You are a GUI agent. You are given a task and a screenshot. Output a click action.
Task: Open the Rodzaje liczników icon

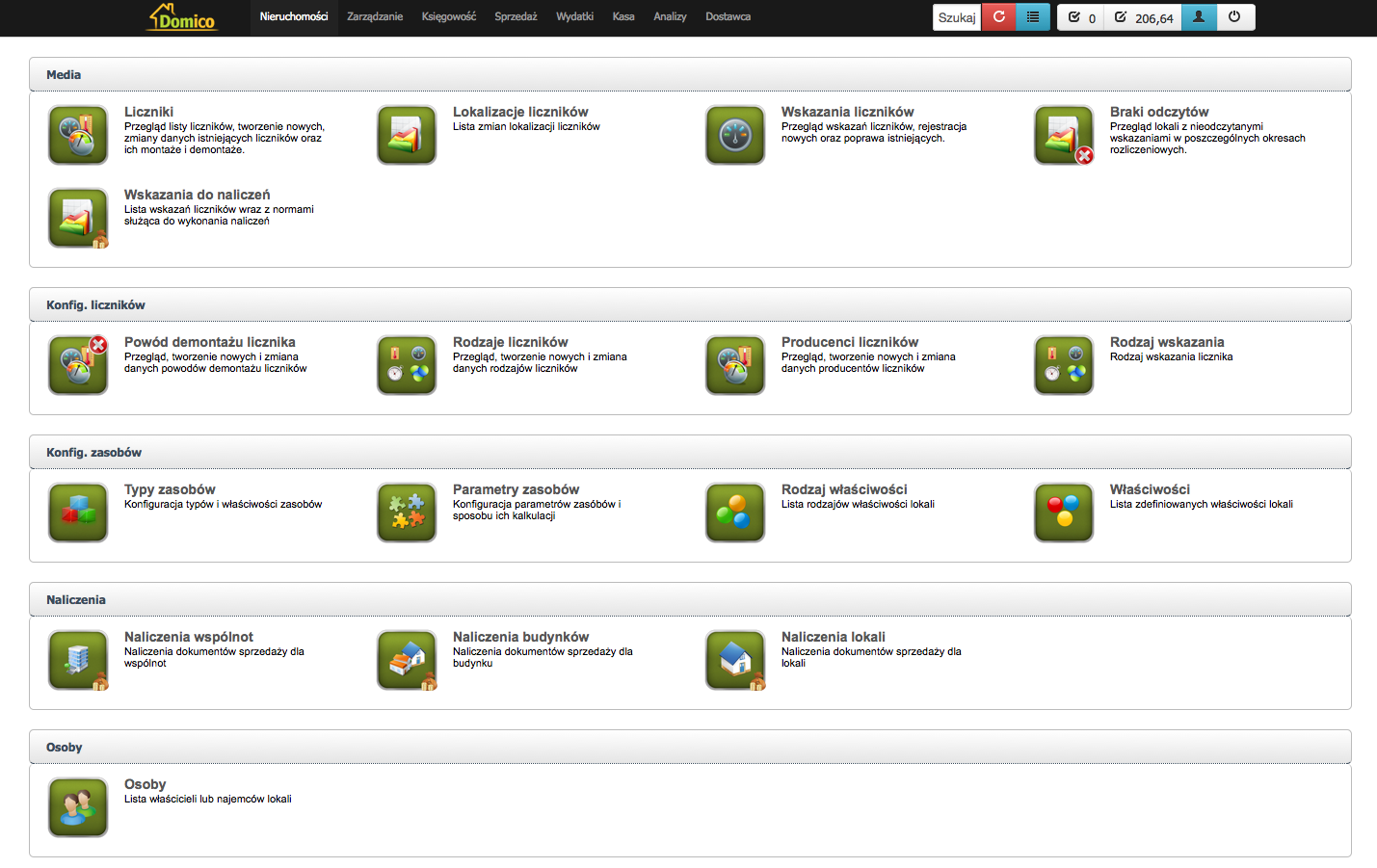coord(407,365)
